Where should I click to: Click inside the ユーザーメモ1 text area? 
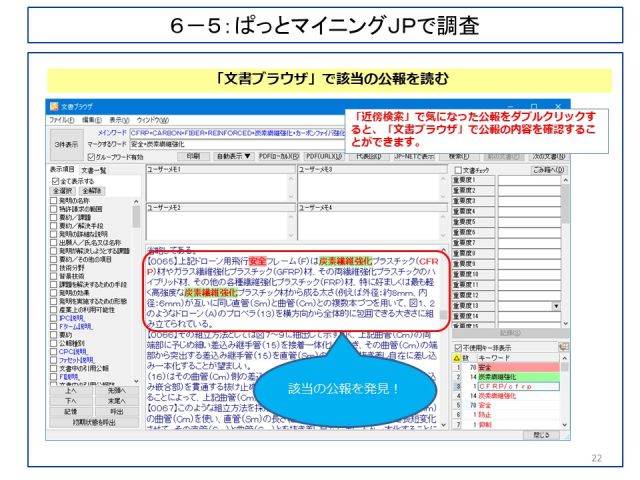coord(218,187)
